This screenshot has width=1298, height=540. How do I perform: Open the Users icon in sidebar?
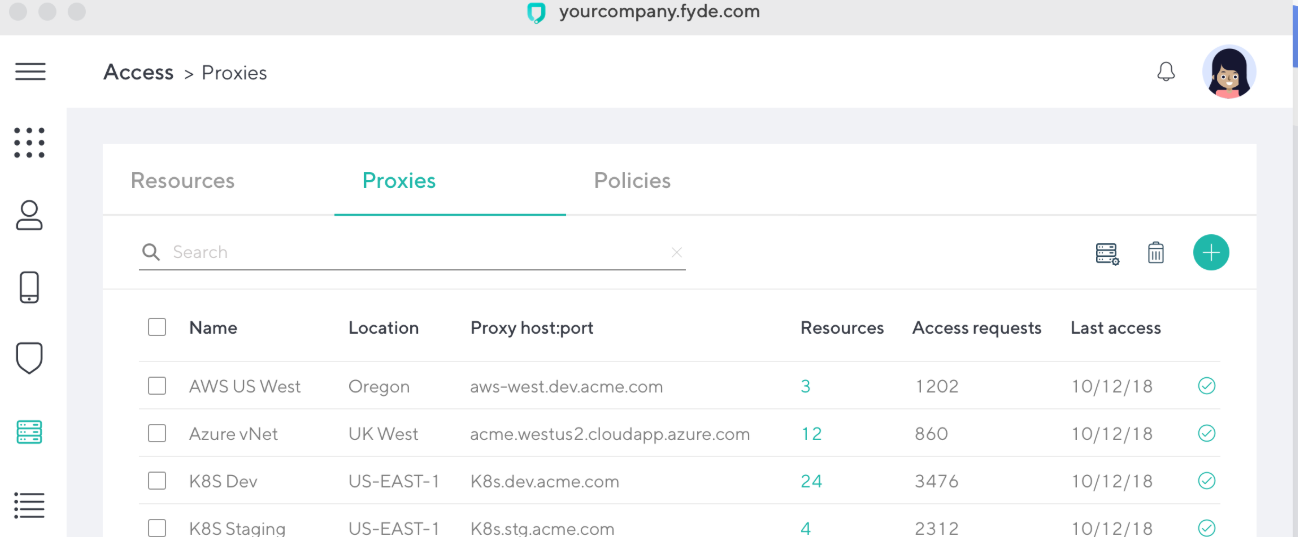click(x=30, y=215)
